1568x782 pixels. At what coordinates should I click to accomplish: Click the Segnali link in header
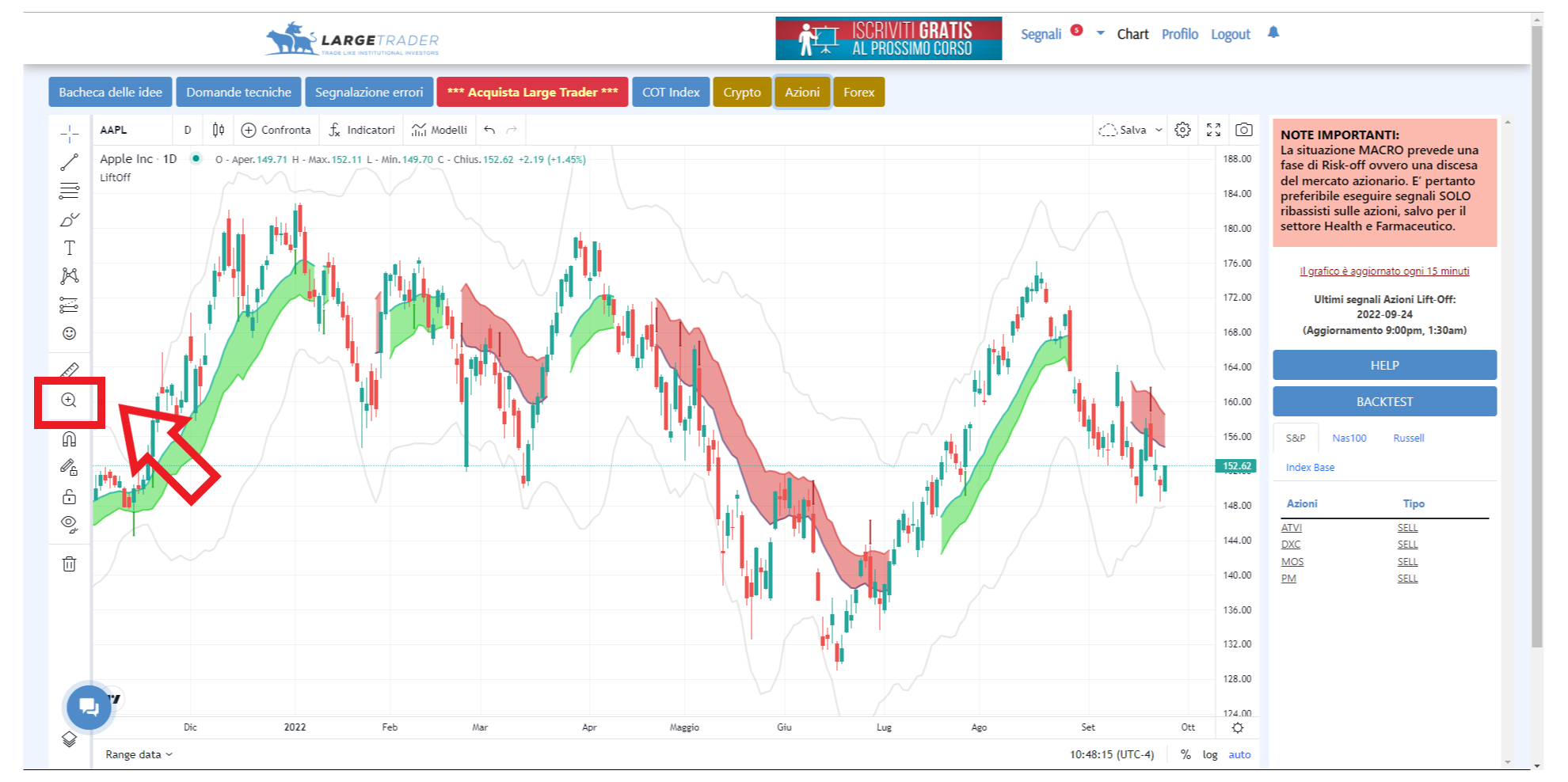tap(1041, 34)
